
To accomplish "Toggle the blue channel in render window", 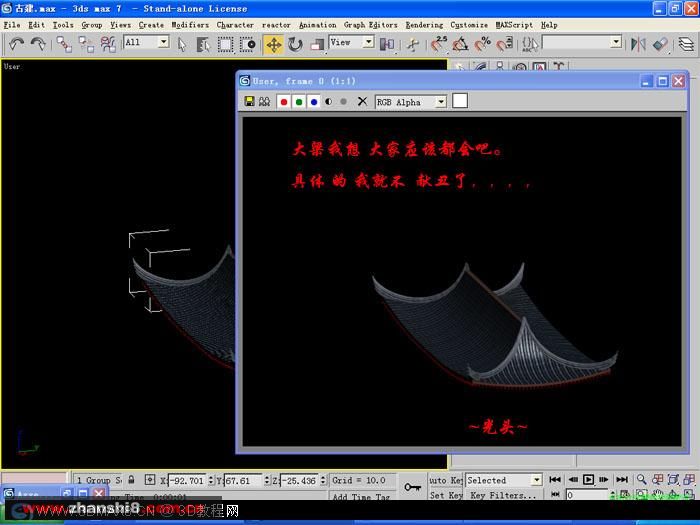I will click(x=314, y=102).
